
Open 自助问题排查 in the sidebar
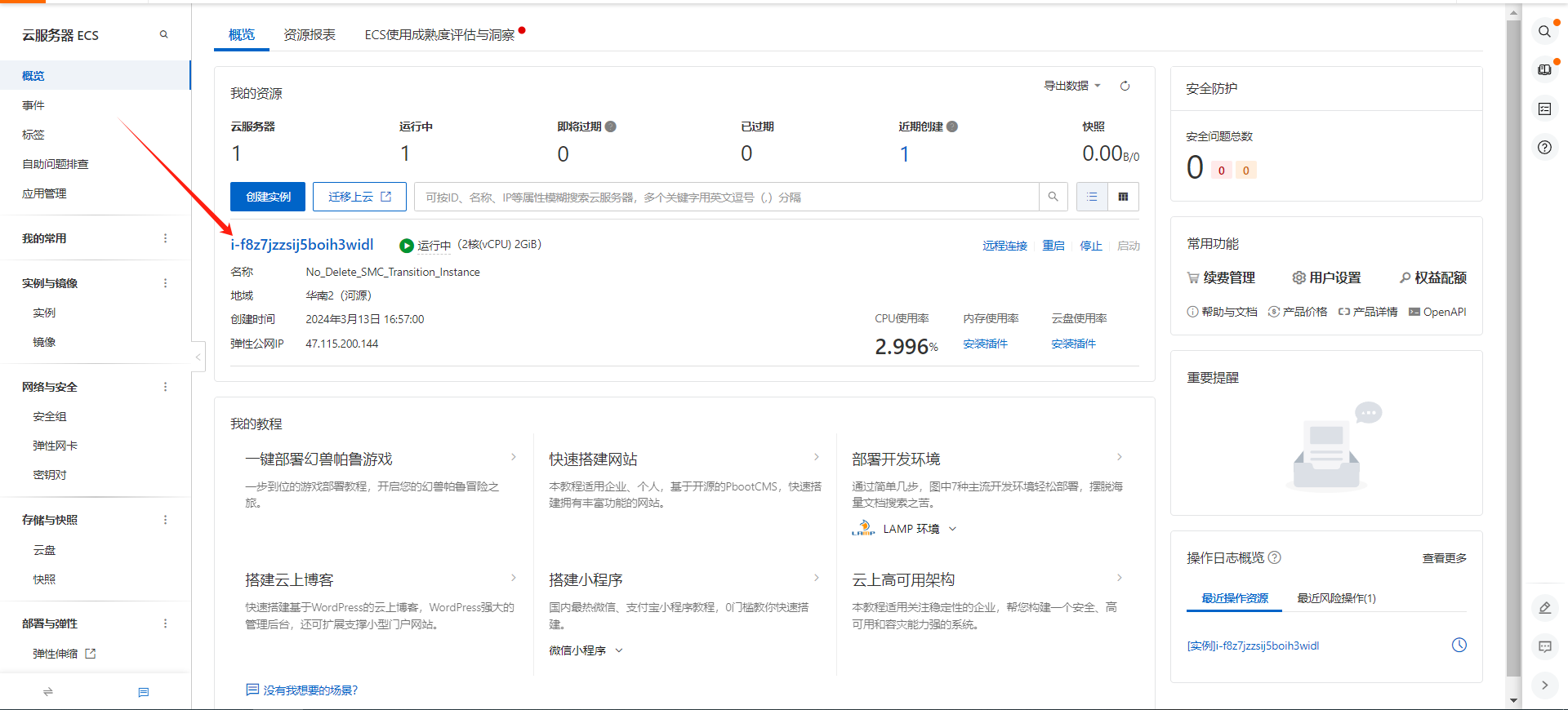click(56, 164)
